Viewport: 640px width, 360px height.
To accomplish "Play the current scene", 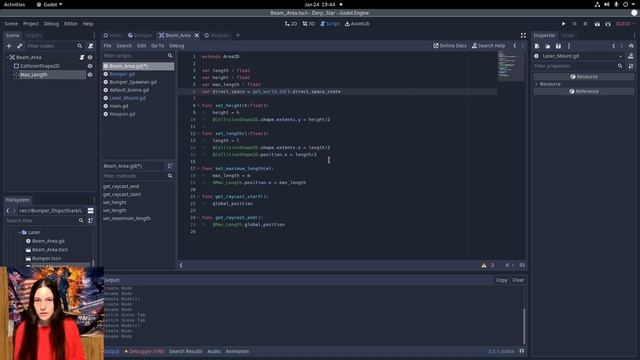I will click(597, 24).
